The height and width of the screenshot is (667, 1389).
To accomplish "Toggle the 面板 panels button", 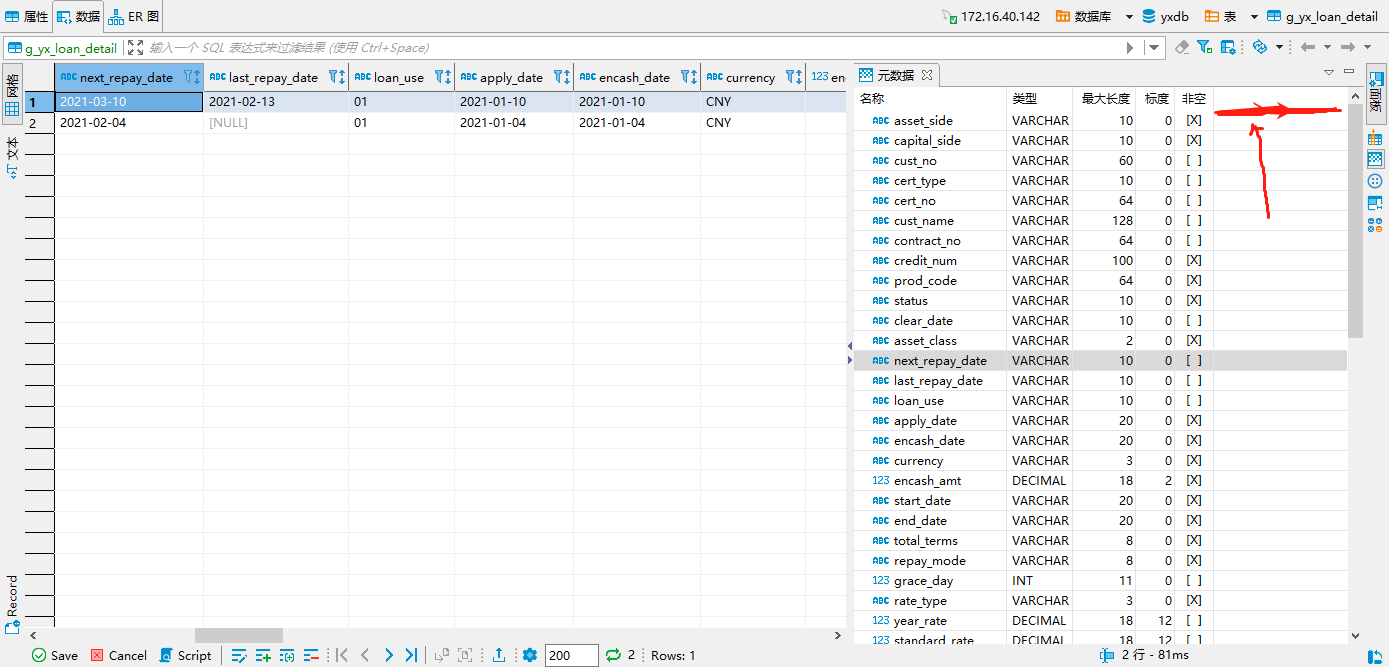I will 1376,94.
